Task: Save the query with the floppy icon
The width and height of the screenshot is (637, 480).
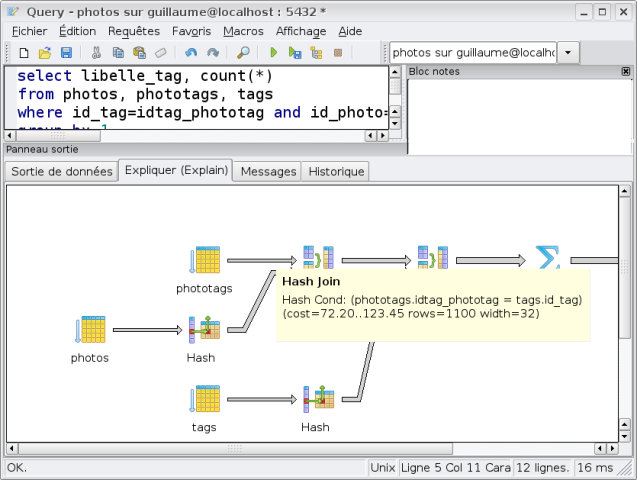Action: coord(66,52)
